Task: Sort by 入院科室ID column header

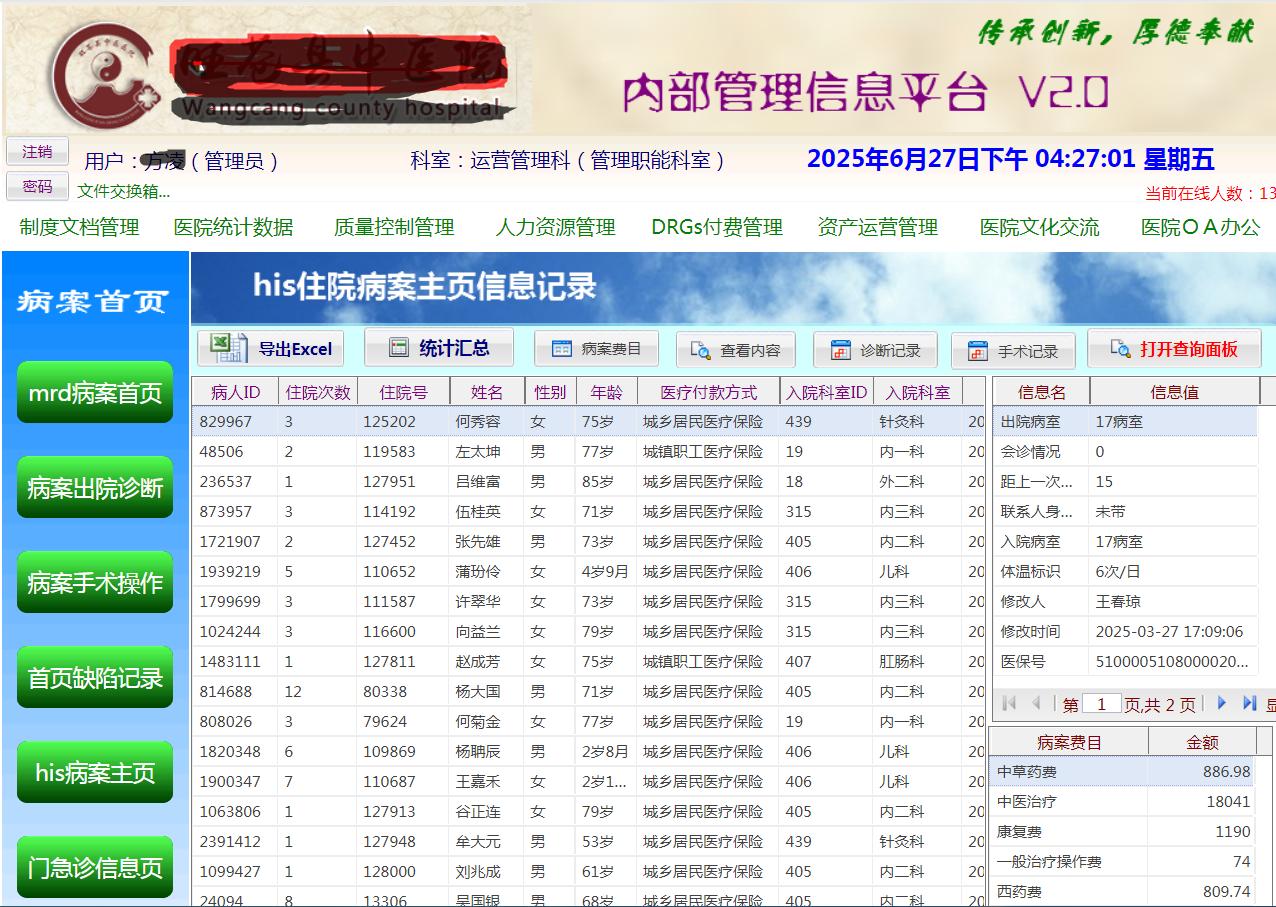Action: point(826,392)
